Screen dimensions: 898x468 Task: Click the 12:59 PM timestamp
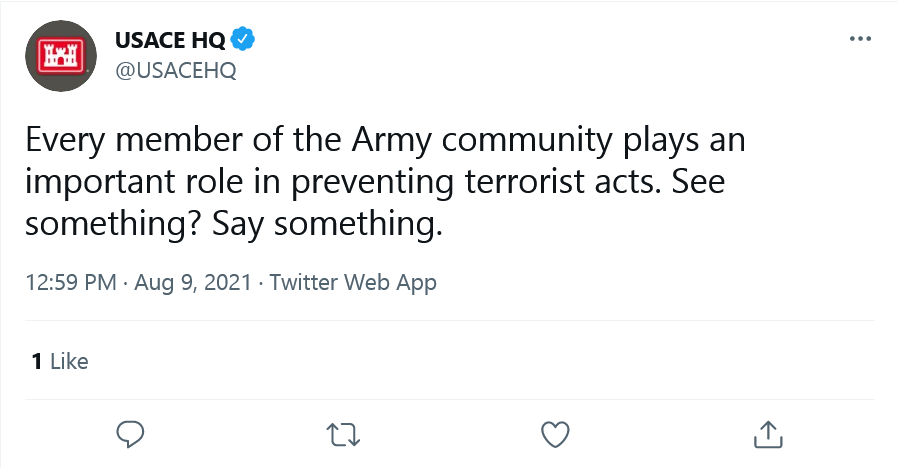71,282
